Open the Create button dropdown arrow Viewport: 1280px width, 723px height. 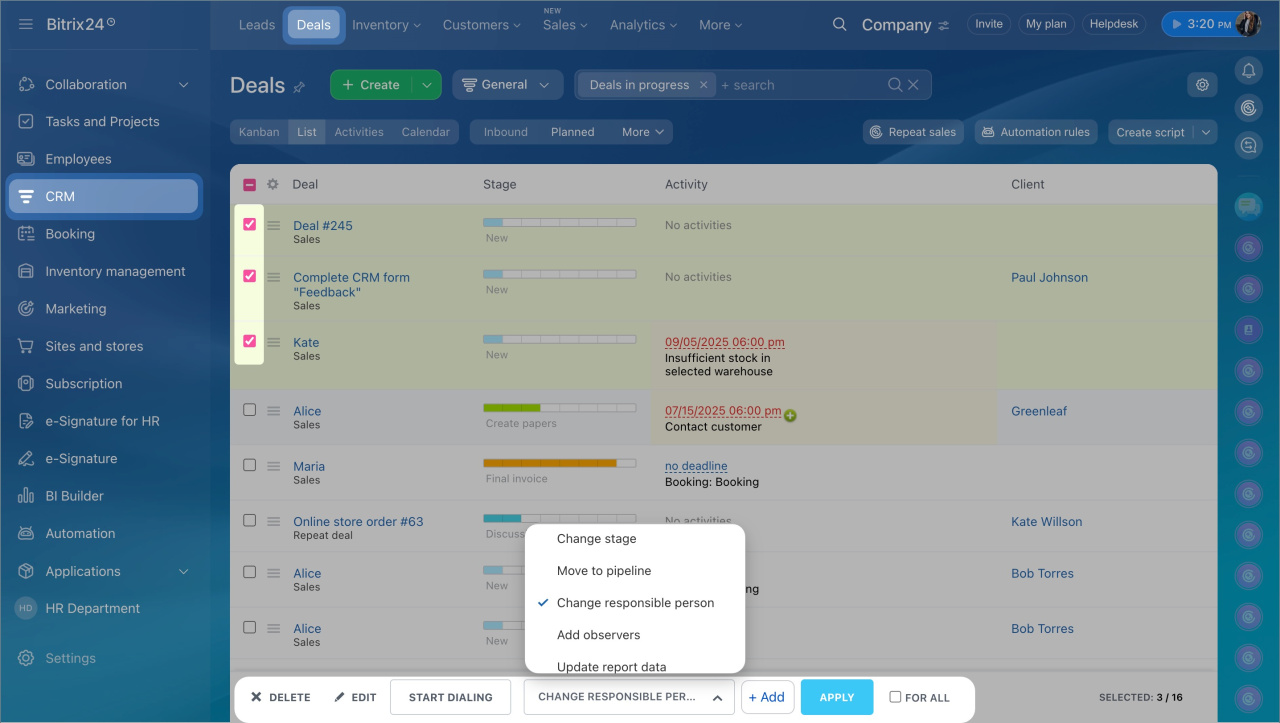click(427, 85)
